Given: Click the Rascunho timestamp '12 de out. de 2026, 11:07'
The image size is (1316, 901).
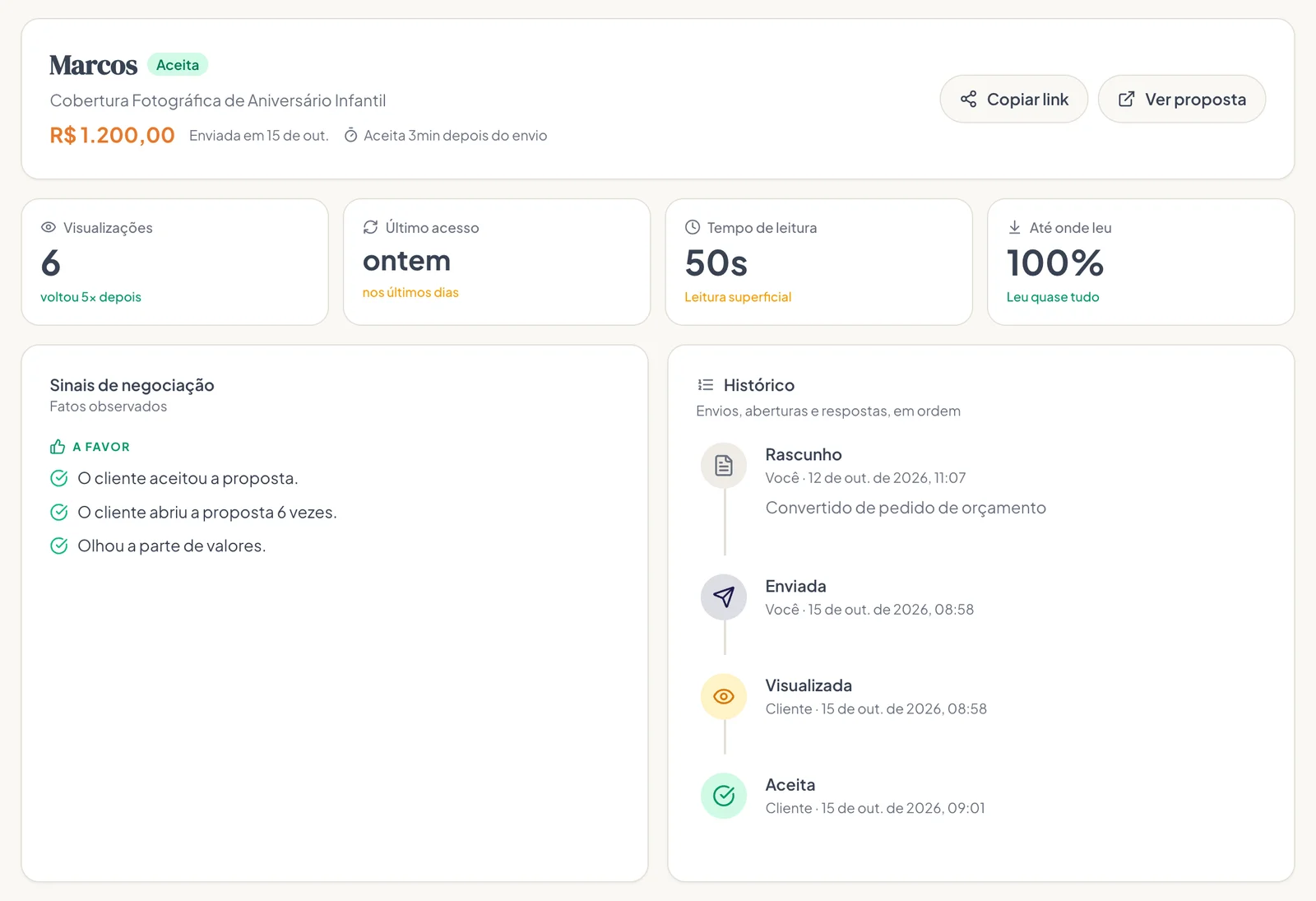Looking at the screenshot, I should click(x=887, y=478).
